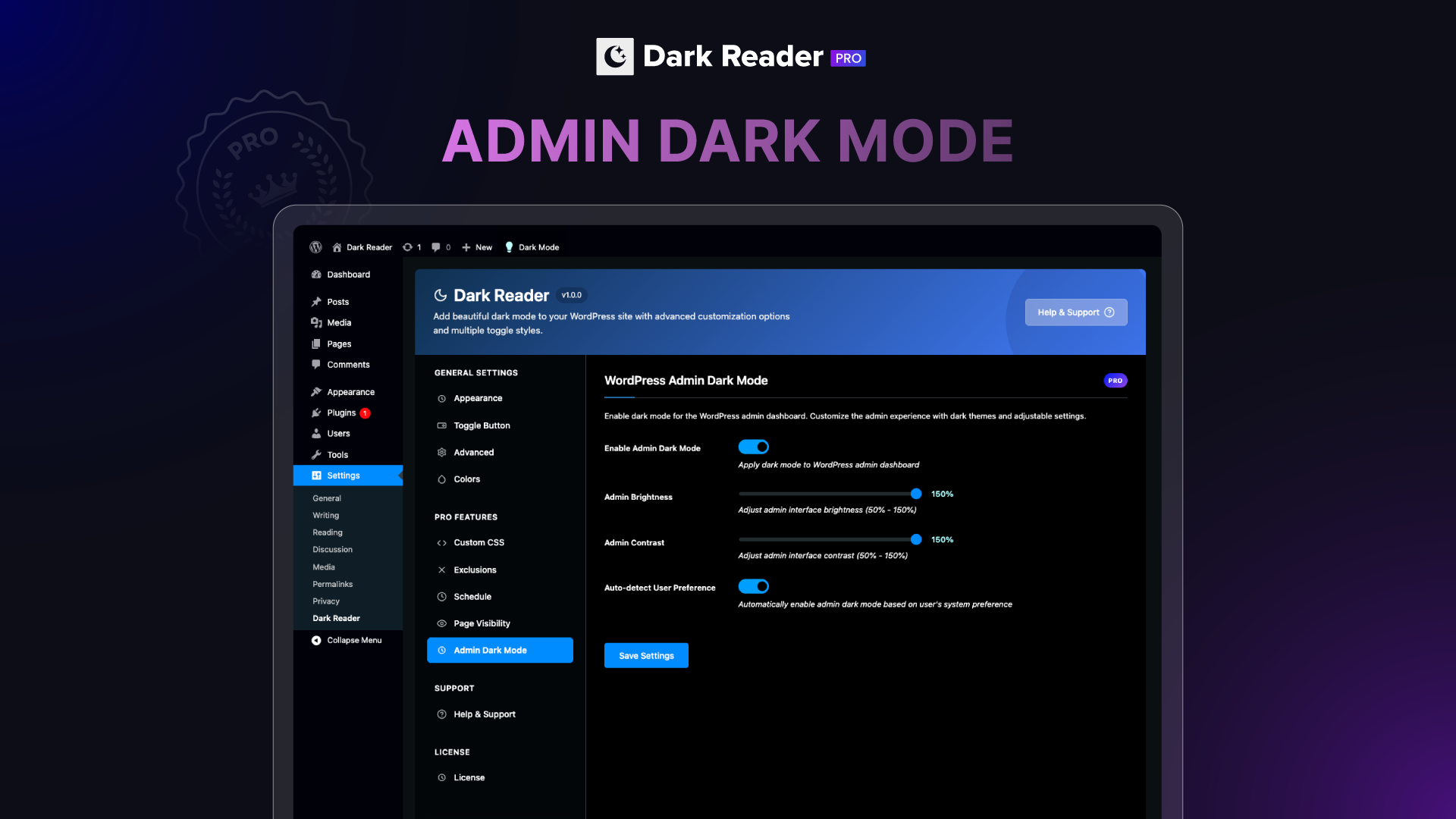Open Help & Support from the banner
Viewport: 1456px width, 819px height.
(x=1076, y=312)
